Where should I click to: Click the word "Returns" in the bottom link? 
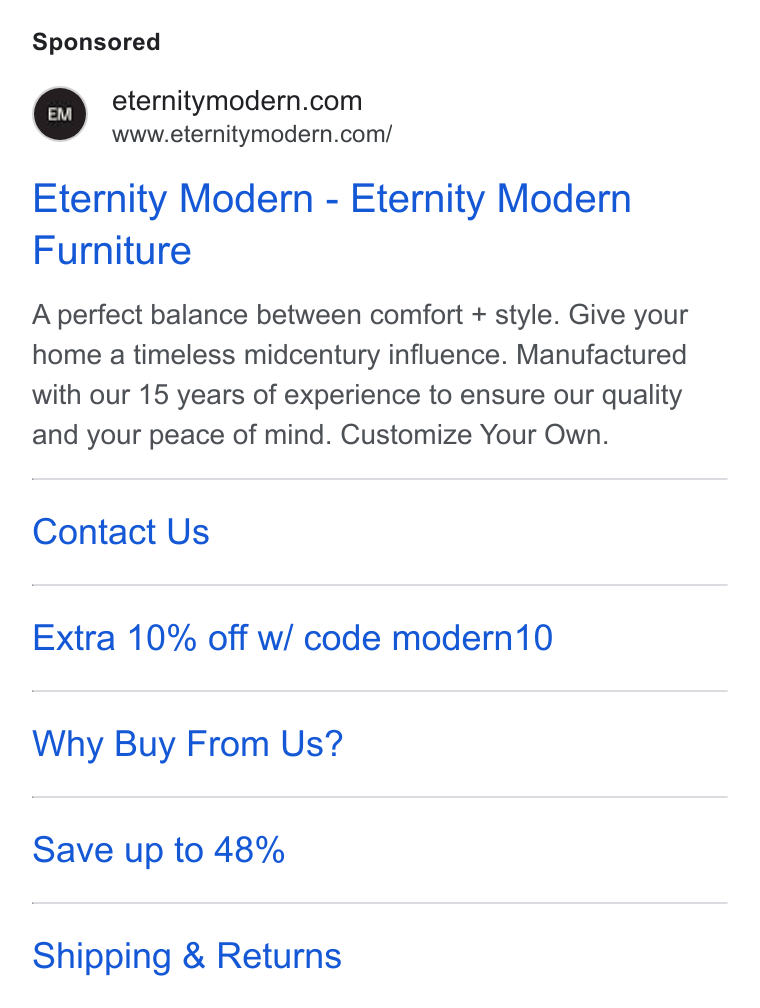pyautogui.click(x=279, y=956)
